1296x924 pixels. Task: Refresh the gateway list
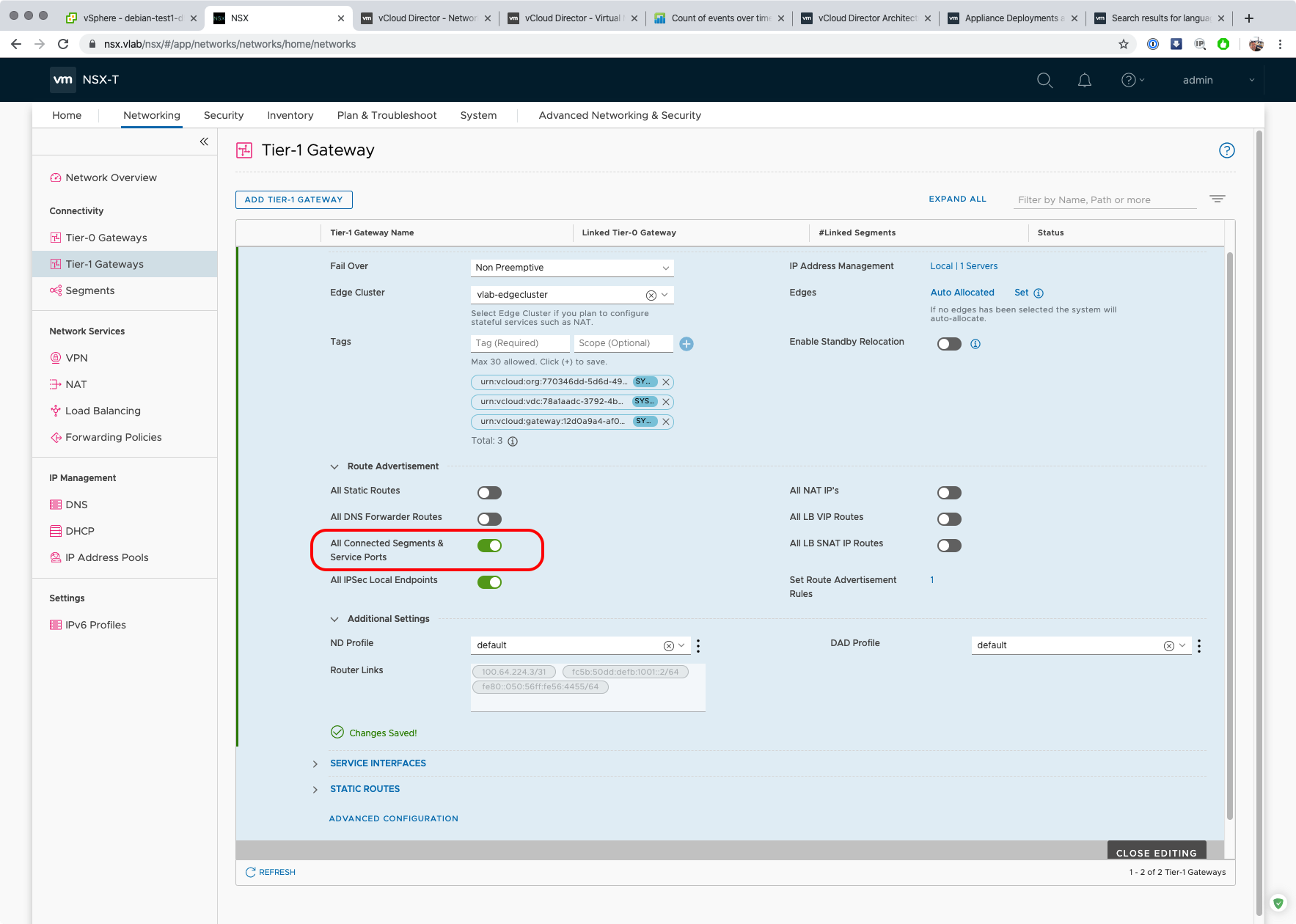270,872
